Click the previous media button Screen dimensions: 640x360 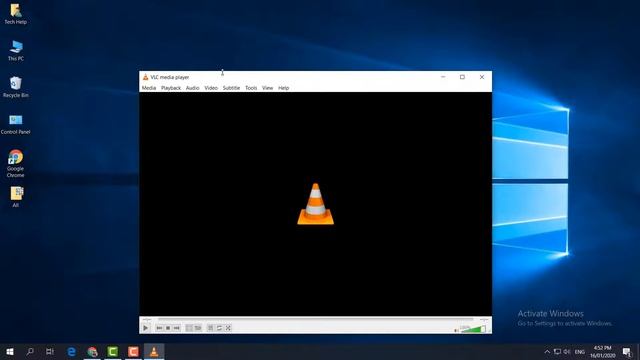pyautogui.click(x=159, y=328)
